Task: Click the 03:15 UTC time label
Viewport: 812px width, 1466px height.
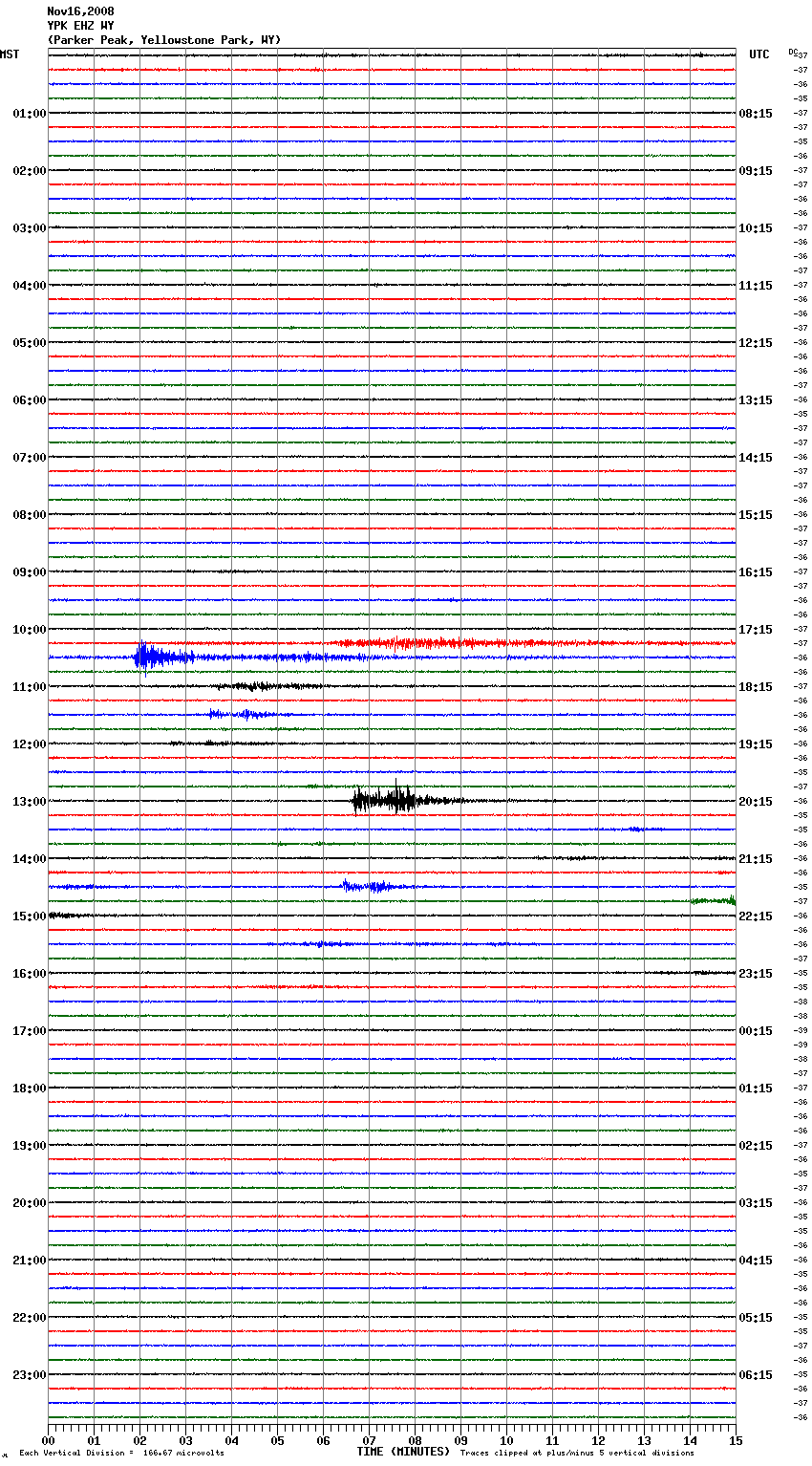Action: pos(756,1203)
